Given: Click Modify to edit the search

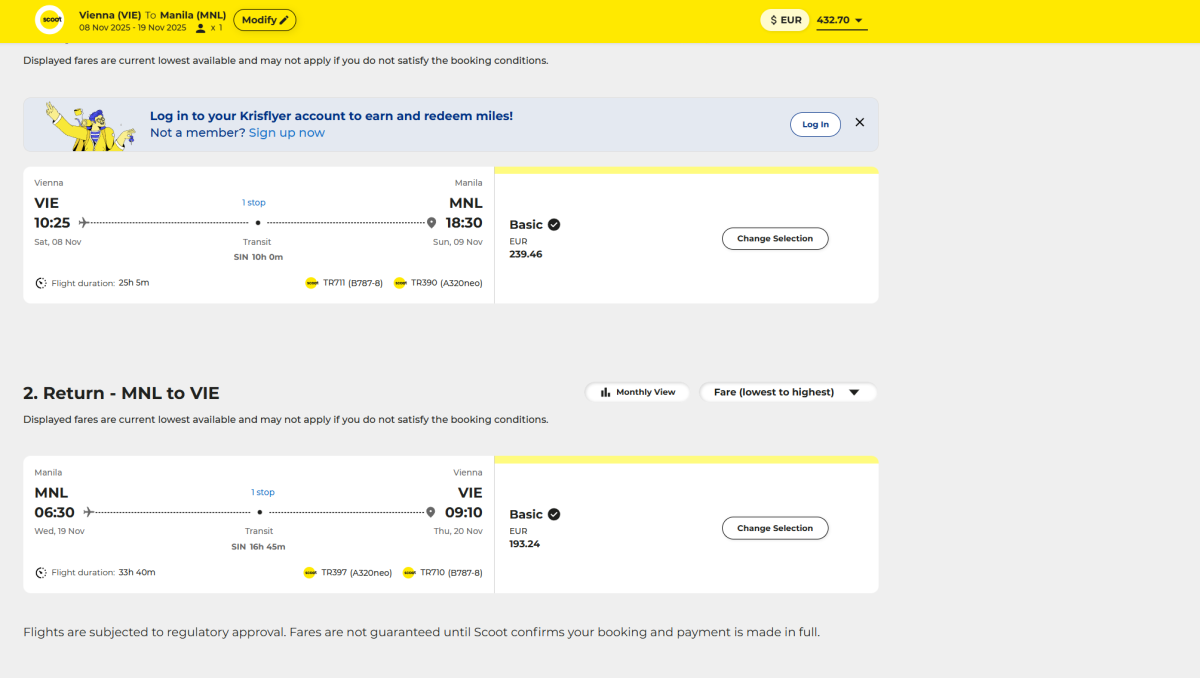Looking at the screenshot, I should 265,20.
